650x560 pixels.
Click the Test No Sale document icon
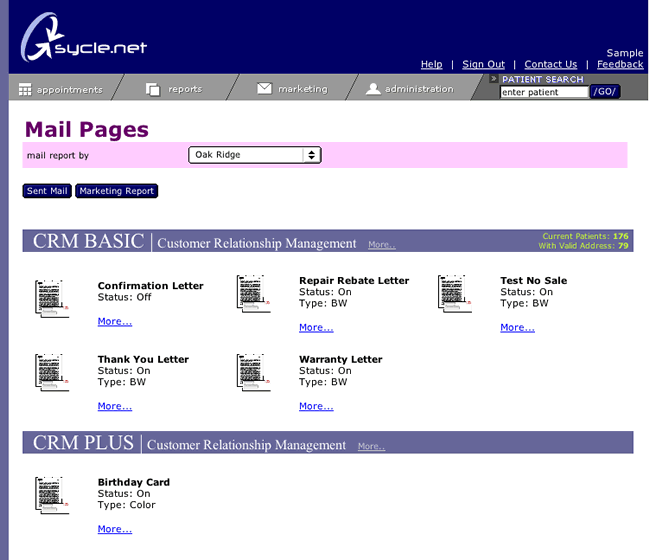coord(454,294)
